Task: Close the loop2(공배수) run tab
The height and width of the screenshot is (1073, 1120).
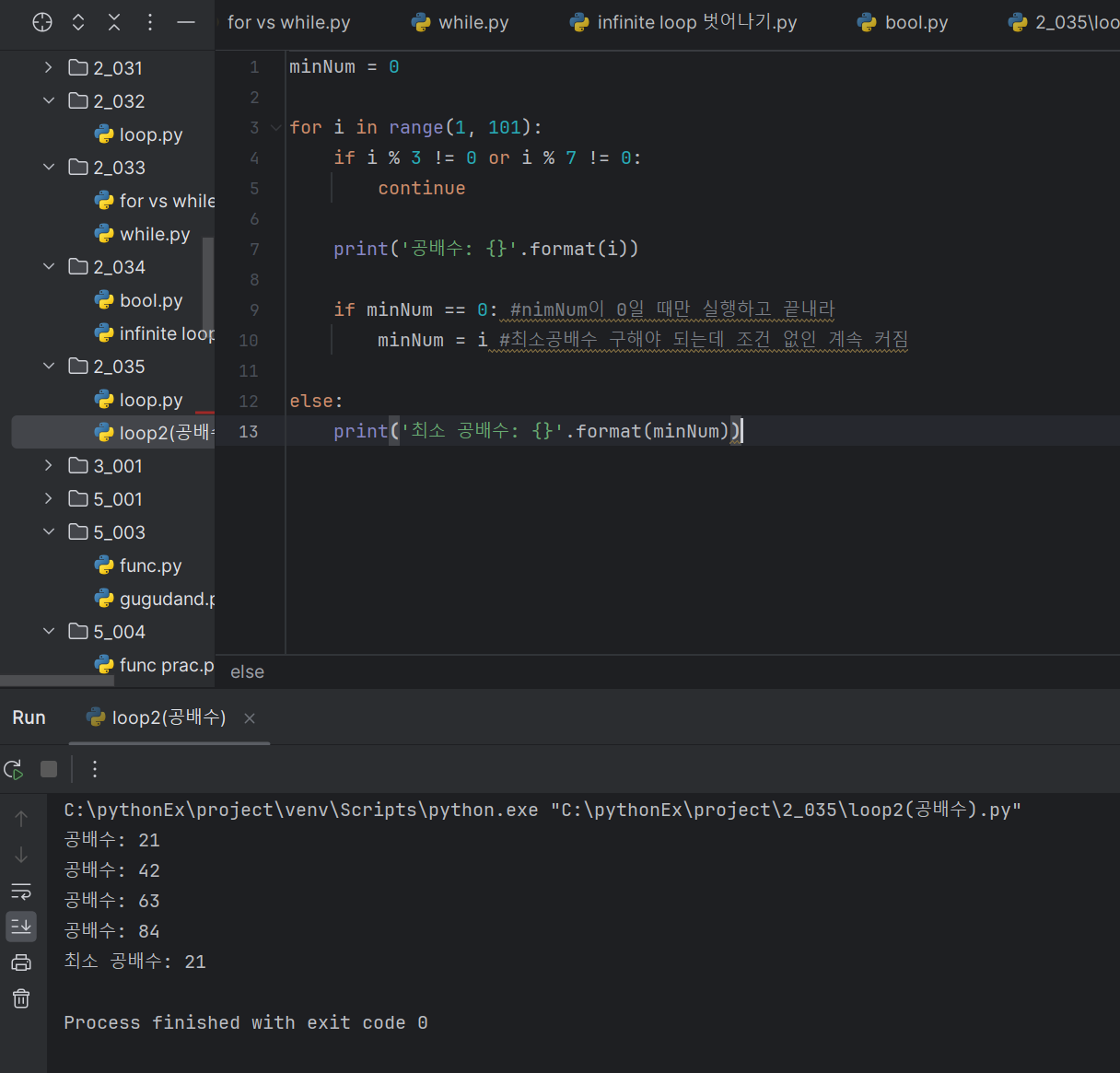Action: tap(250, 718)
